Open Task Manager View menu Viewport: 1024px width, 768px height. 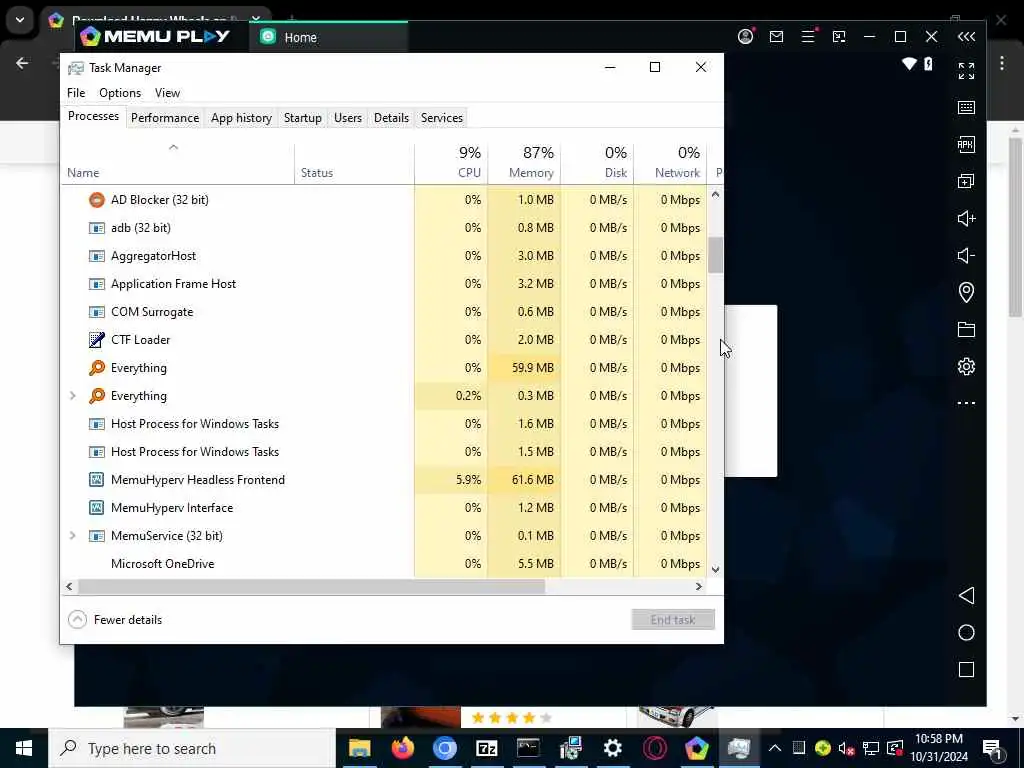167,93
